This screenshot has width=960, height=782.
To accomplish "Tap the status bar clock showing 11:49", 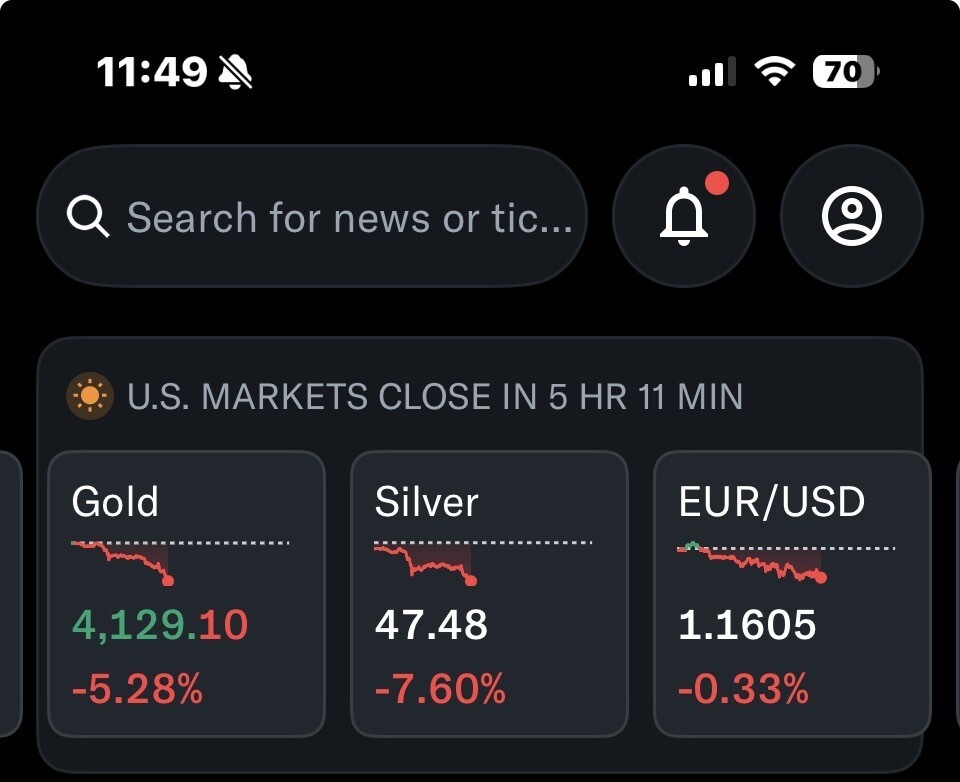I will pos(152,71).
